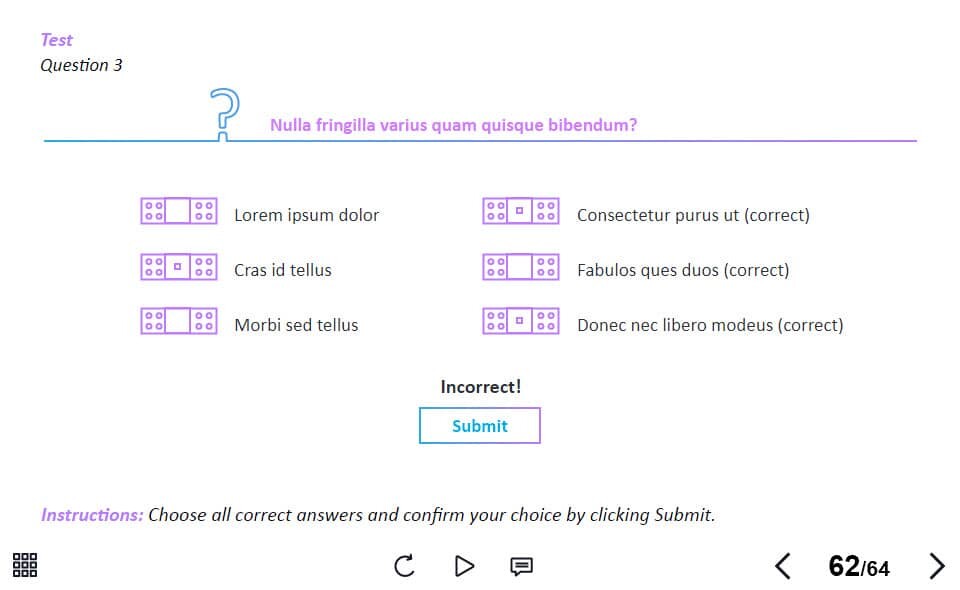
Task: Click the Incorrect! feedback message
Action: [480, 386]
